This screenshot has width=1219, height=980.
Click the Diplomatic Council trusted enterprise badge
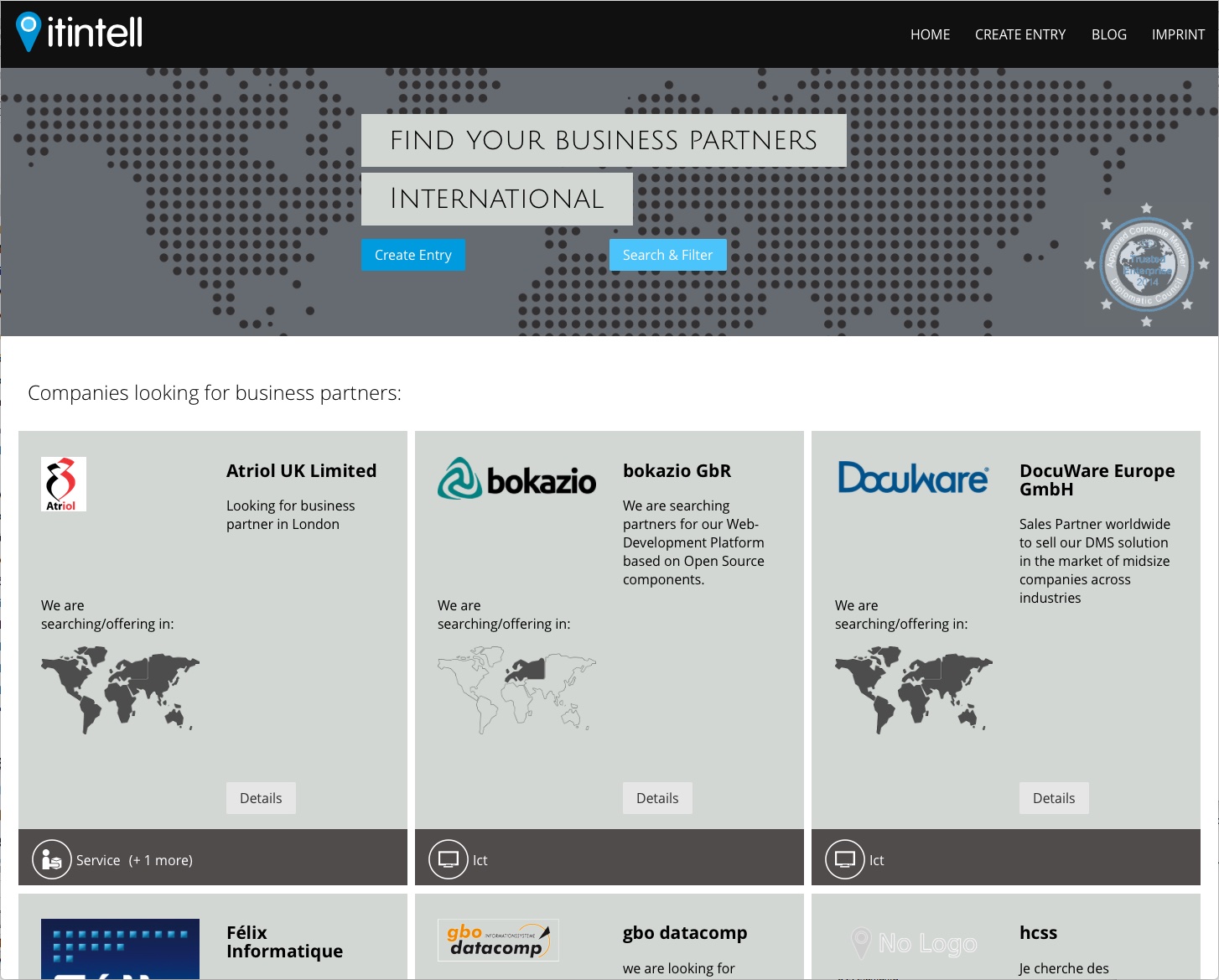pyautogui.click(x=1146, y=265)
